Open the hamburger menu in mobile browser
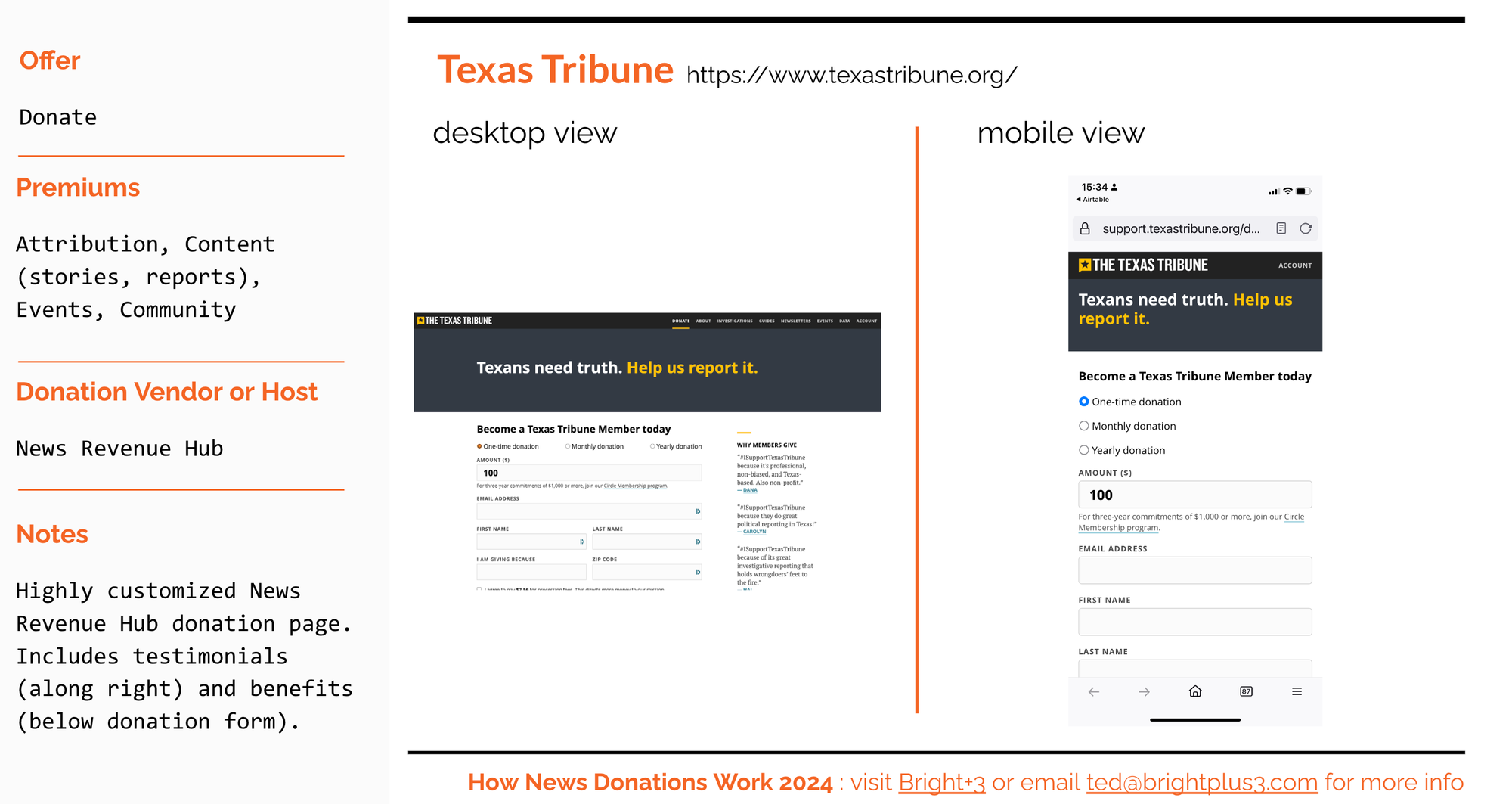 [x=1297, y=691]
